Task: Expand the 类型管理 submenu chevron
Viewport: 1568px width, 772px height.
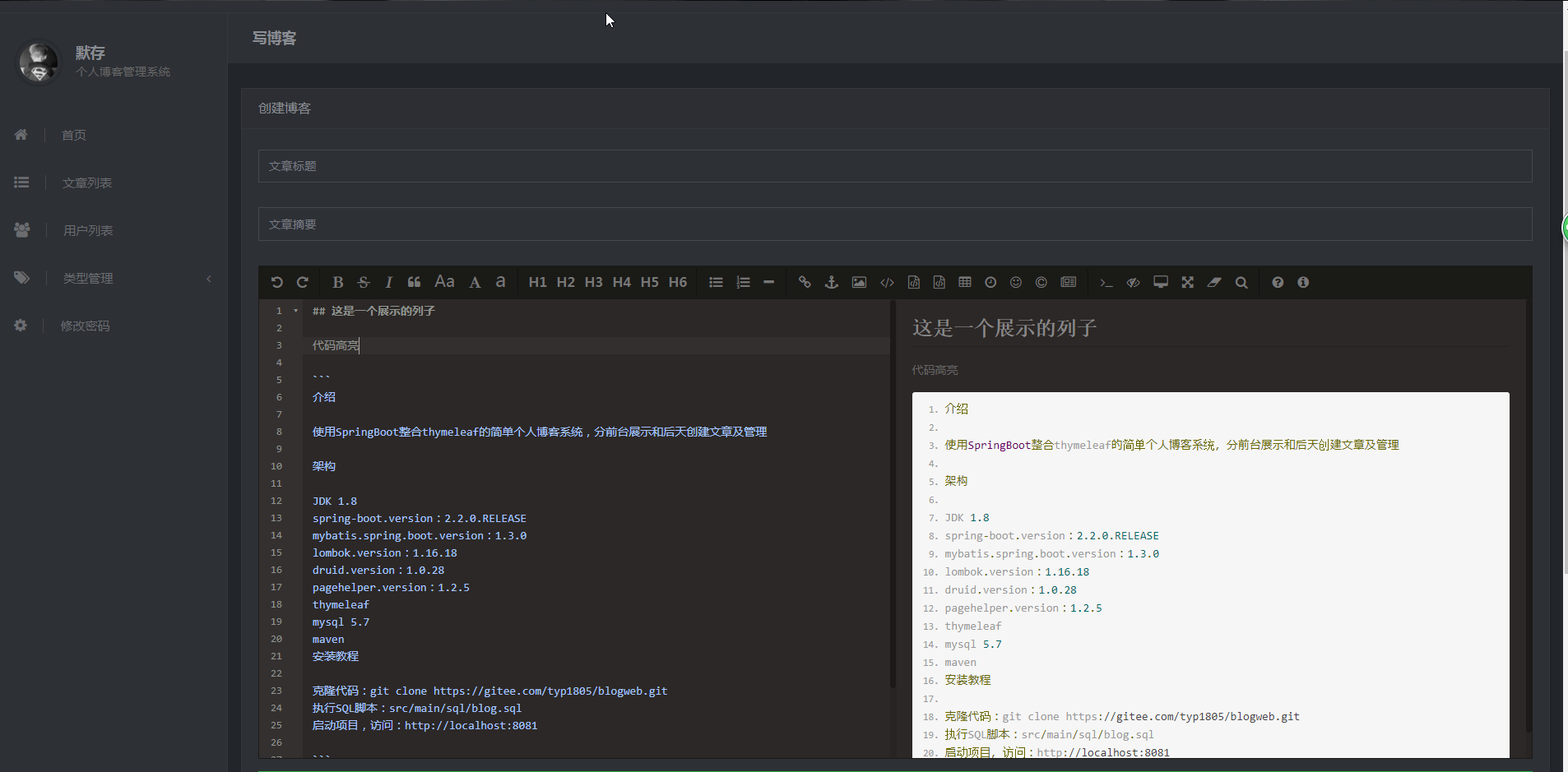Action: point(209,279)
